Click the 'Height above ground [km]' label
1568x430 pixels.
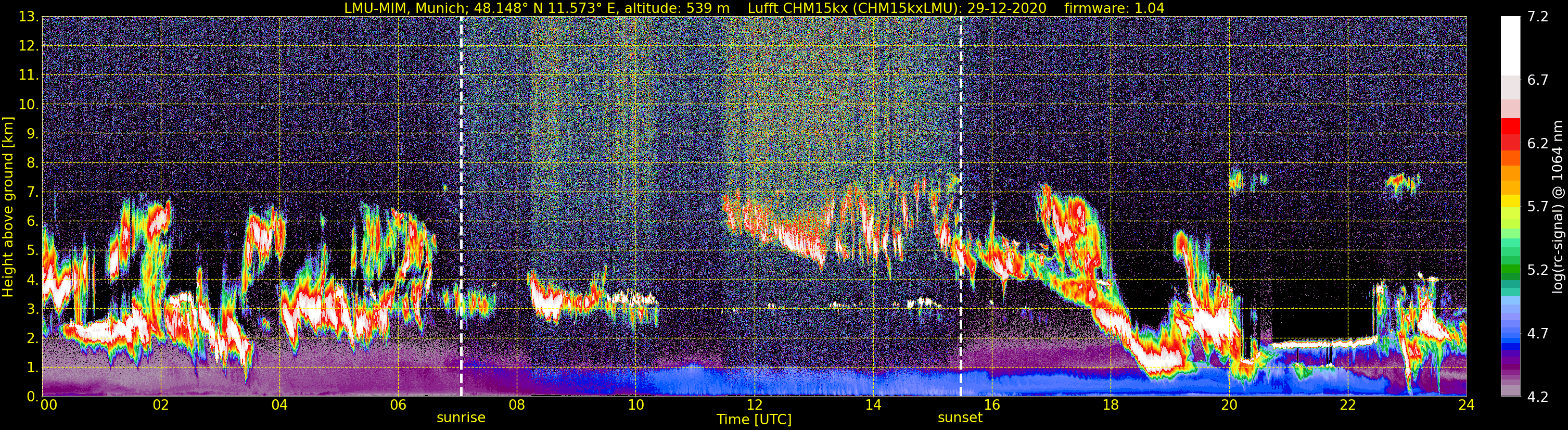8,207
